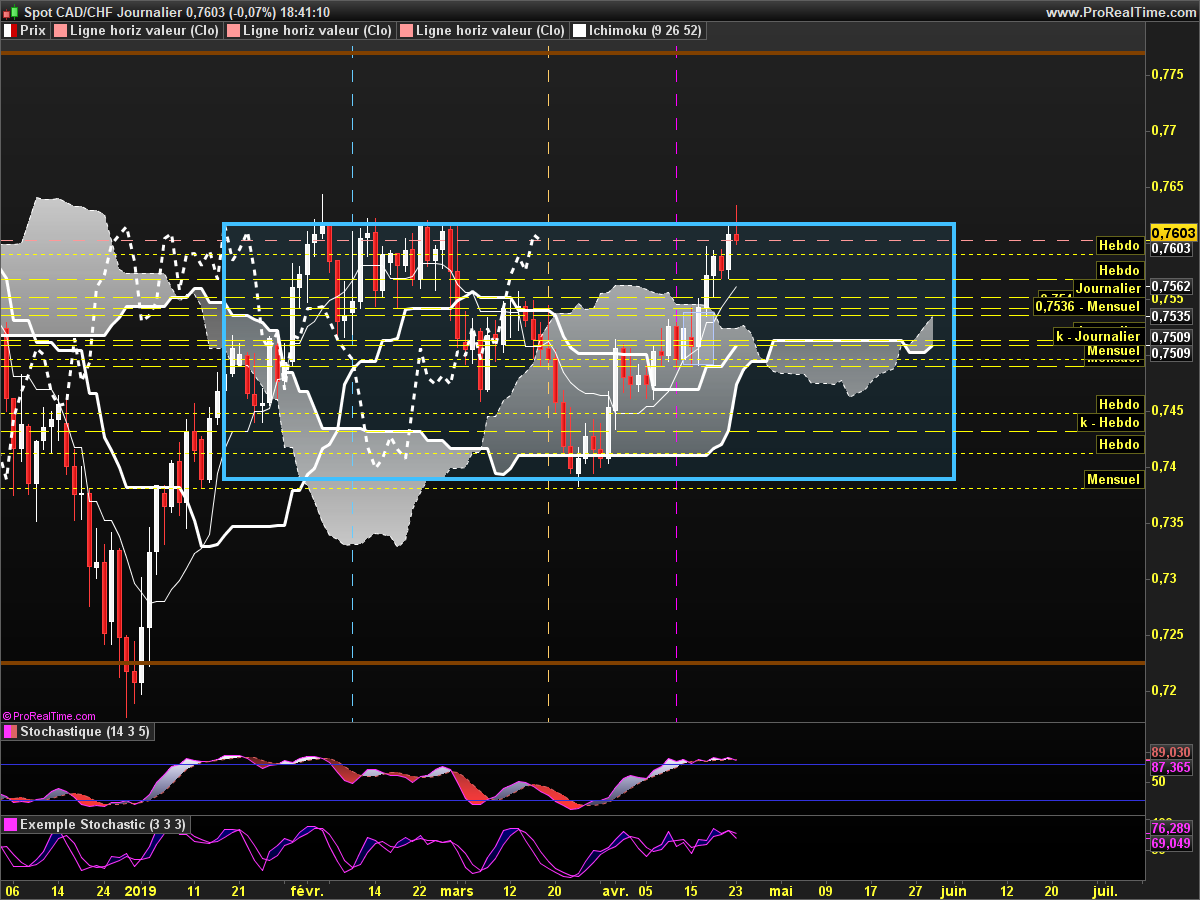Click the 50 level on stochastic scale

pyautogui.click(x=1159, y=782)
